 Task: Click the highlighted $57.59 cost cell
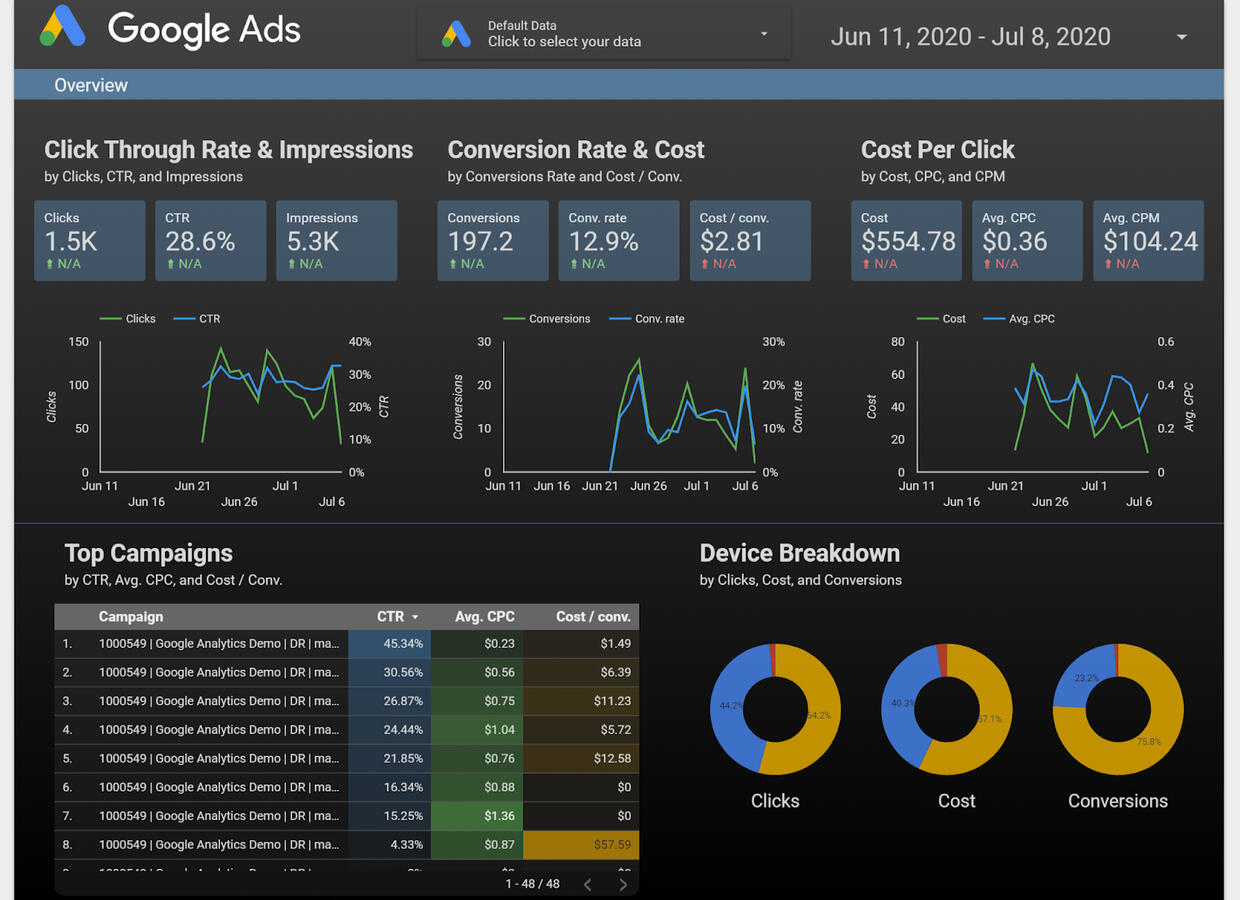[x=581, y=845]
